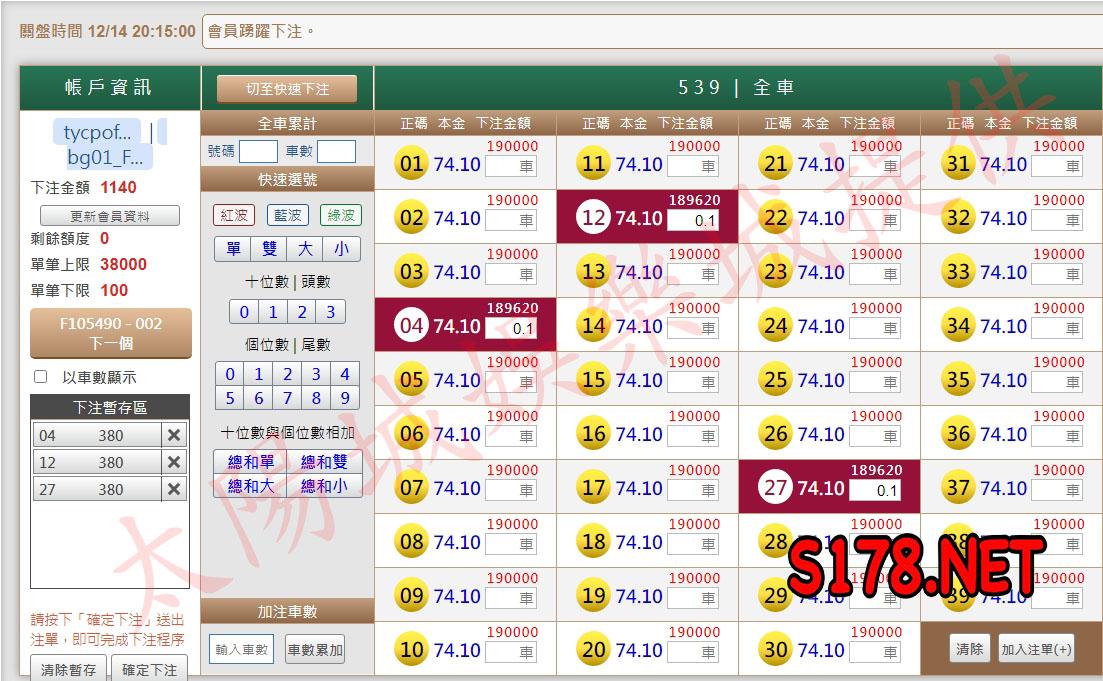Toggle the 小 (small) quick-select
Image resolution: width=1103 pixels, height=681 pixels.
(342, 249)
